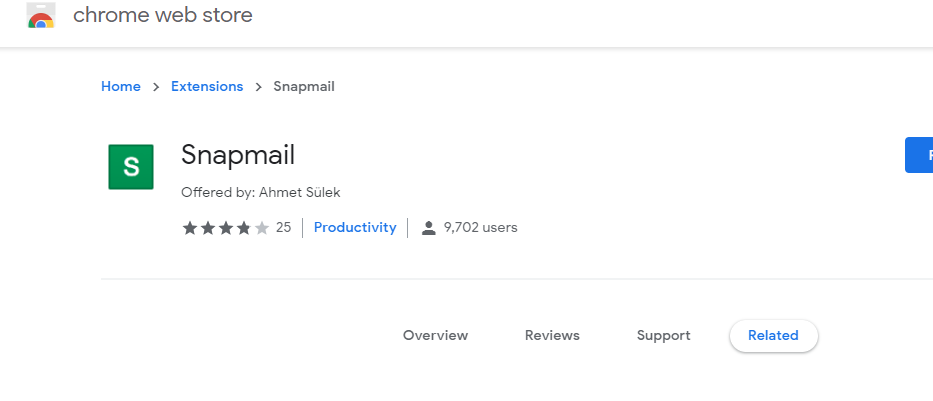Image resolution: width=933 pixels, height=401 pixels.
Task: Go to the Home breadcrumb link
Action: point(121,87)
